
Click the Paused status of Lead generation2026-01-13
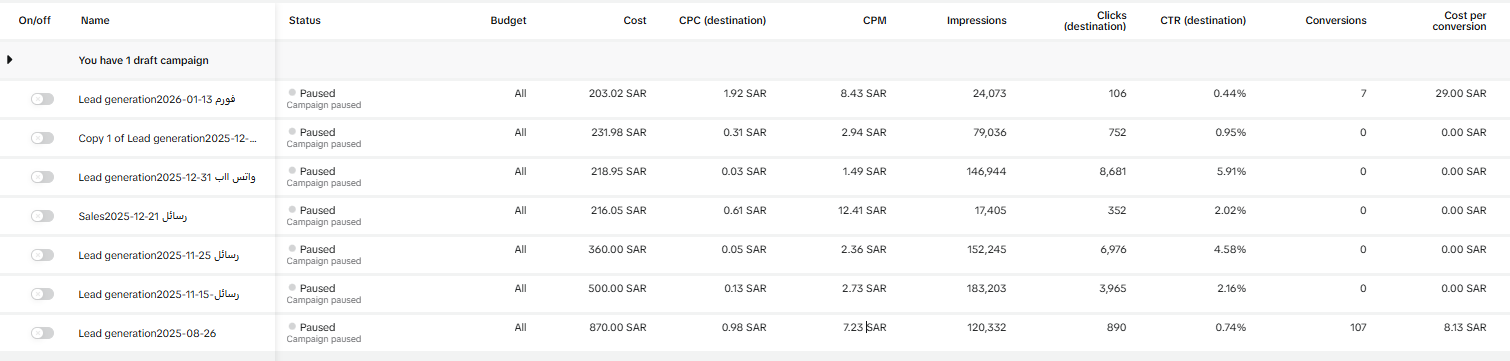[317, 93]
